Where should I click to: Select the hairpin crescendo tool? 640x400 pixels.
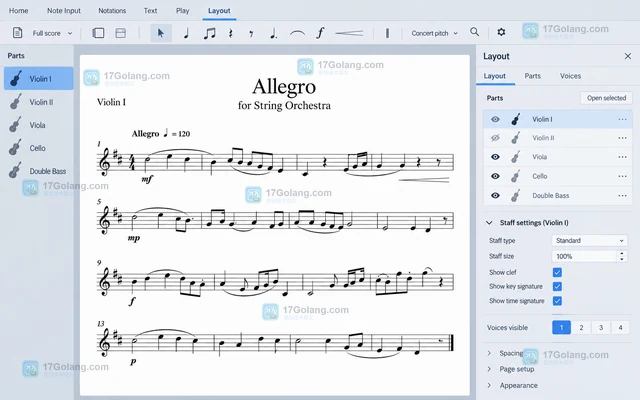coord(349,33)
